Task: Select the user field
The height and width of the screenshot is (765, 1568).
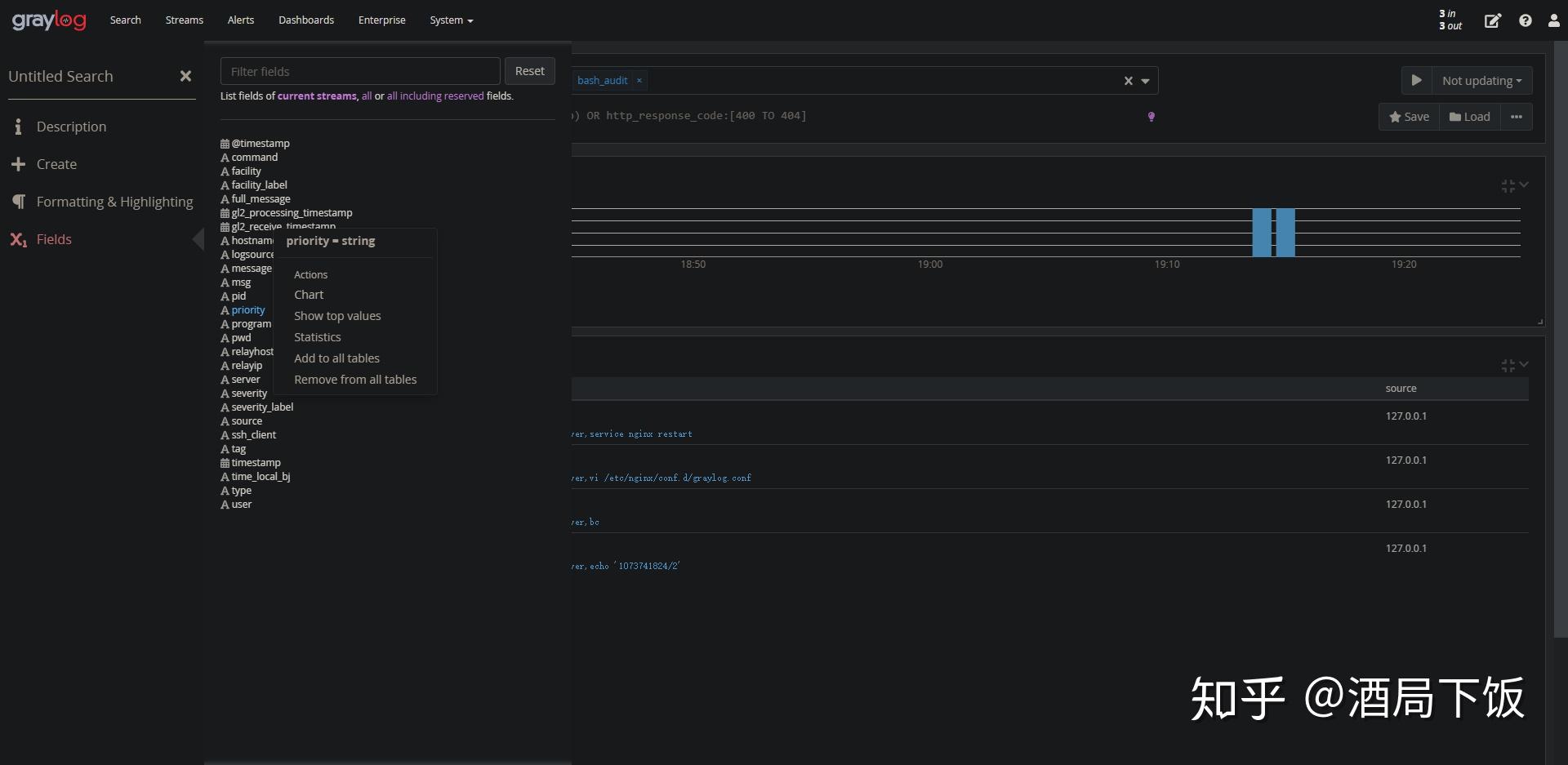Action: click(x=241, y=505)
